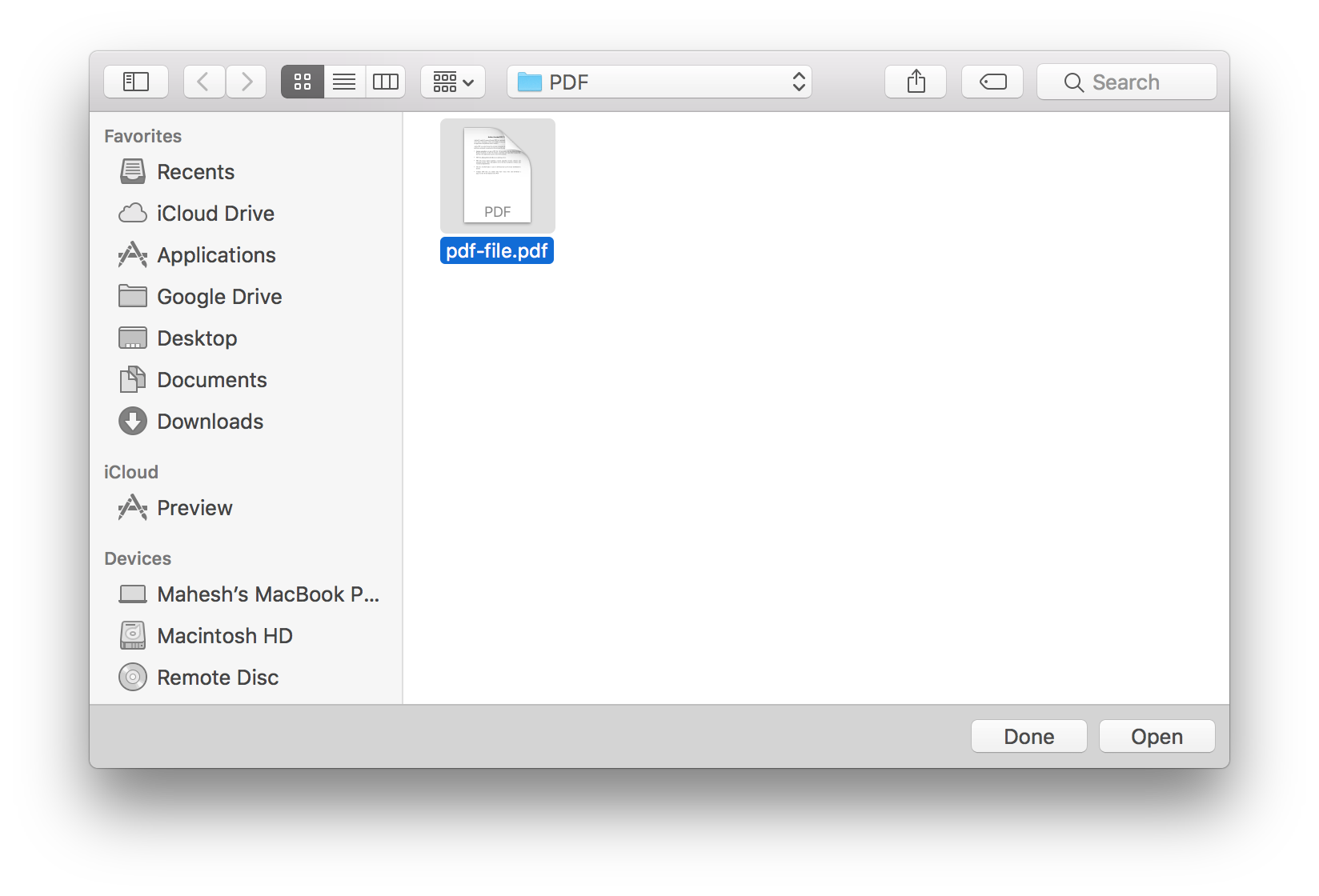Click the Search field
This screenshot has width=1319, height=896.
1126,81
